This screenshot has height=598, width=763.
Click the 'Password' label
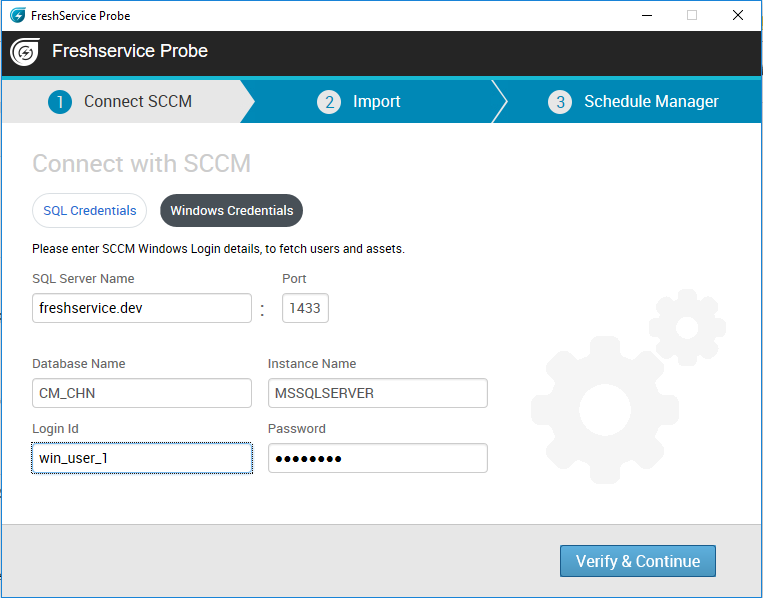click(297, 429)
